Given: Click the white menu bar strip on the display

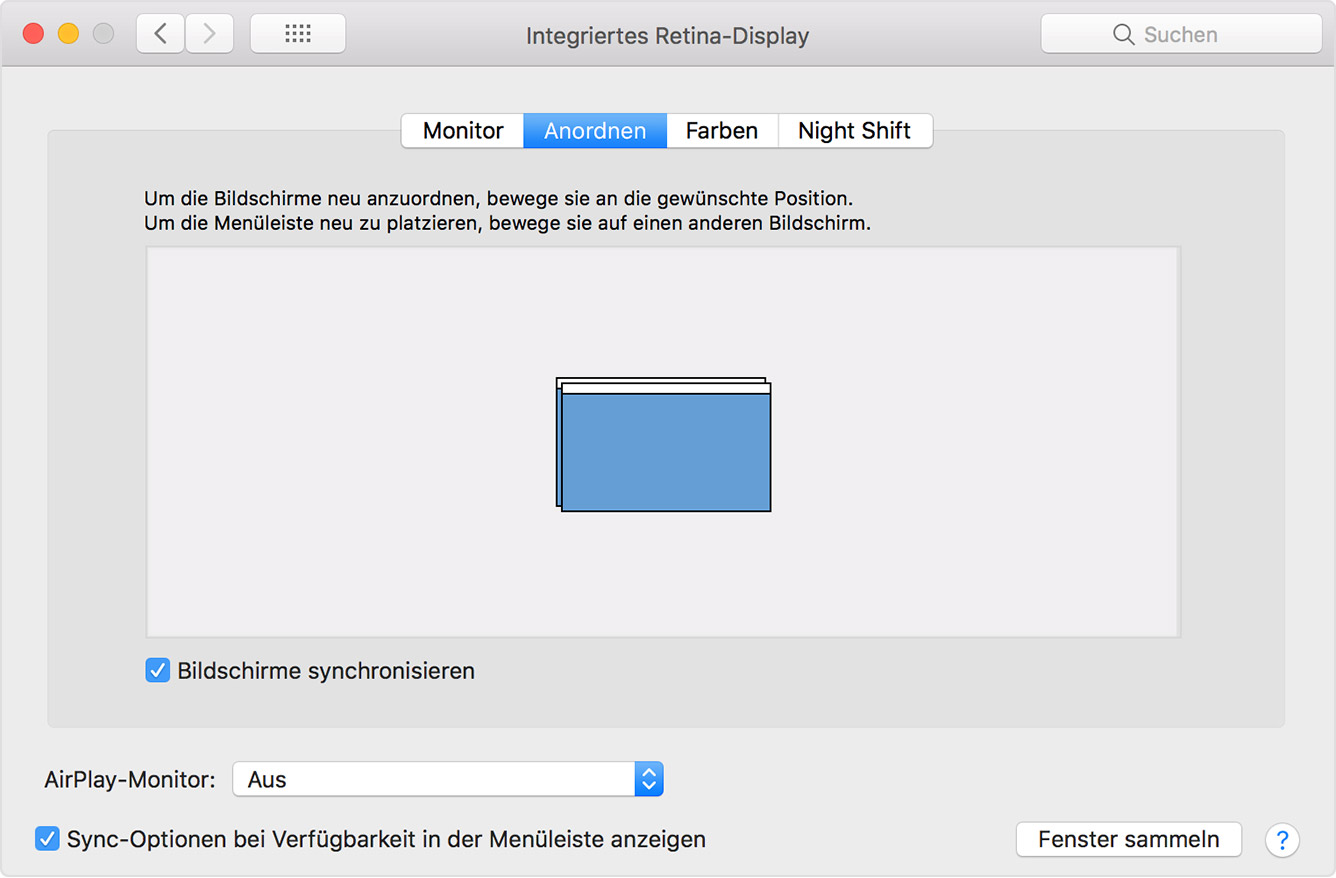Looking at the screenshot, I should click(666, 389).
